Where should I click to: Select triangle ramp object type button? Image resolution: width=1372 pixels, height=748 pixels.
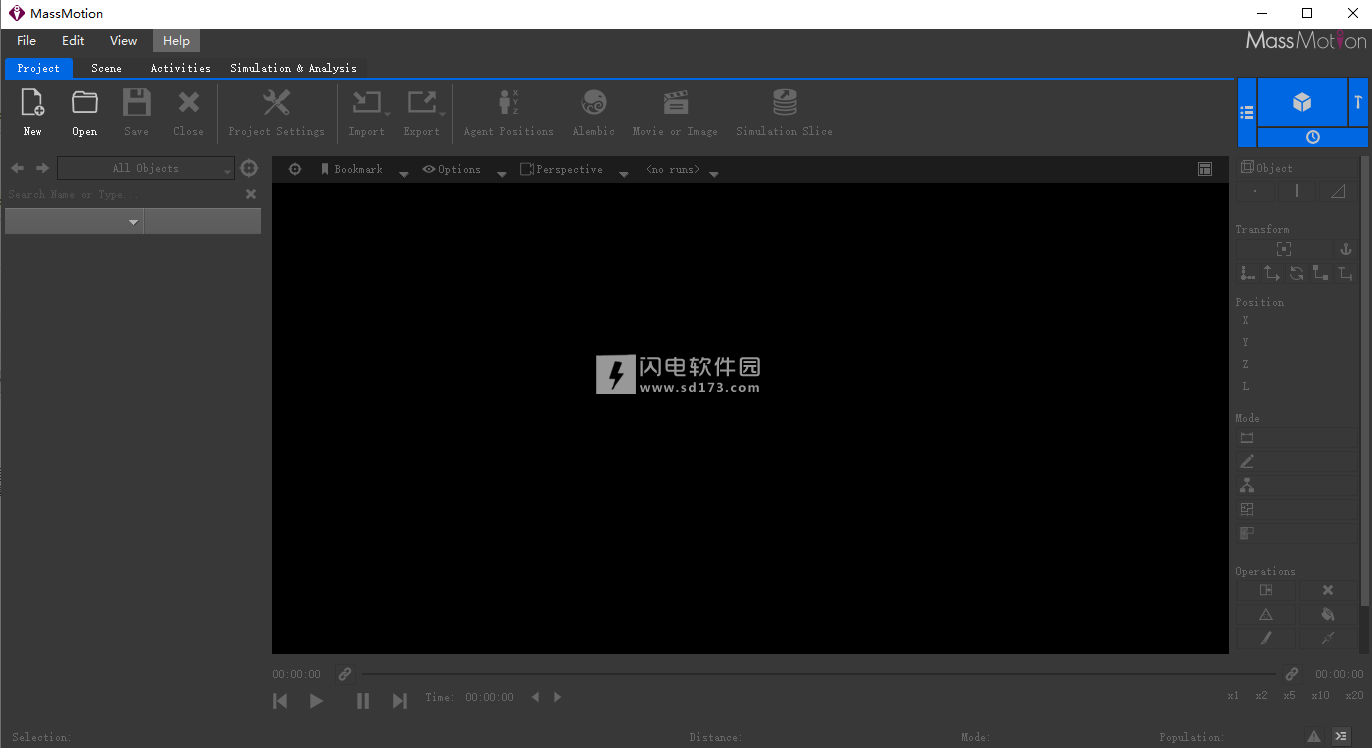(1338, 191)
